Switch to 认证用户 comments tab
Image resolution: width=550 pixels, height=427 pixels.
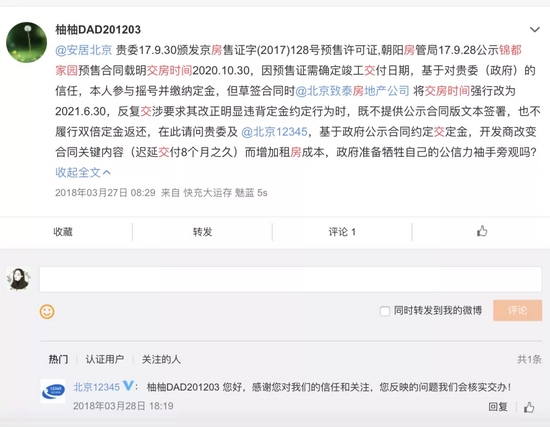[x=105, y=359]
